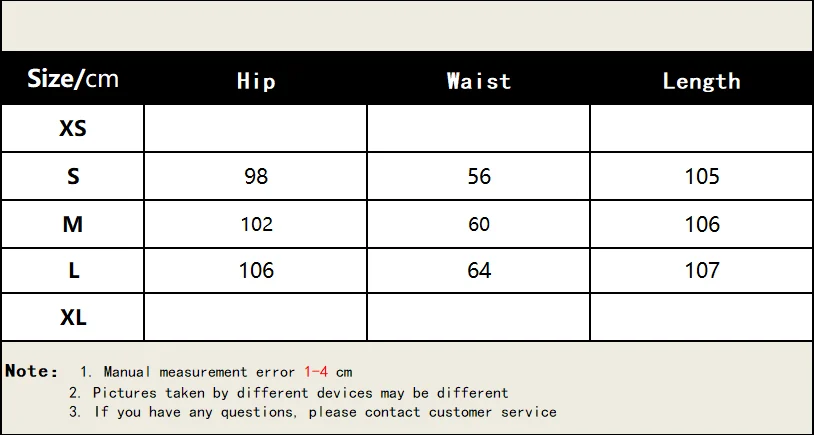This screenshot has width=814, height=435.
Task: Select the XL size row label
Action: click(73, 317)
